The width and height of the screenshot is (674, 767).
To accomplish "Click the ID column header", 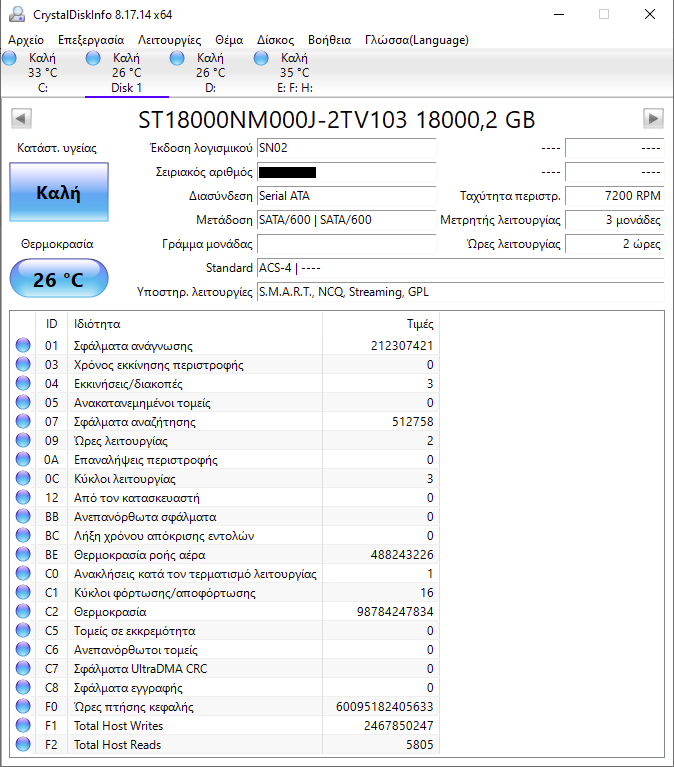I will (x=51, y=324).
